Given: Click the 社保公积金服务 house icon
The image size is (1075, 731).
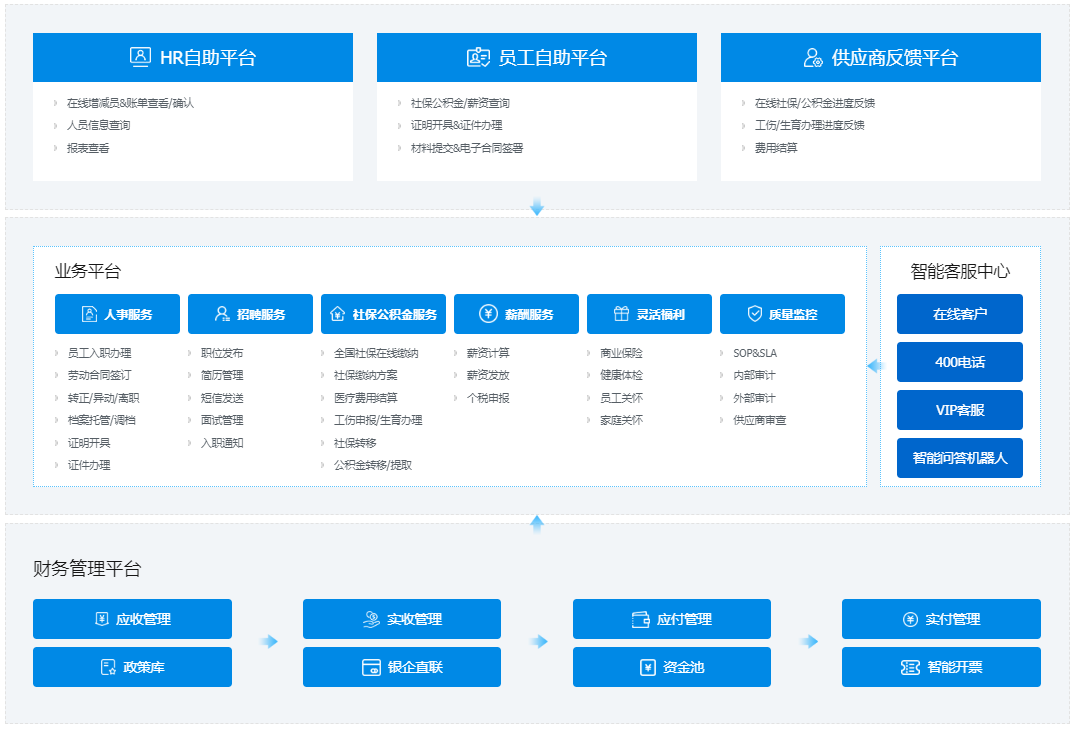Looking at the screenshot, I should [x=337, y=314].
